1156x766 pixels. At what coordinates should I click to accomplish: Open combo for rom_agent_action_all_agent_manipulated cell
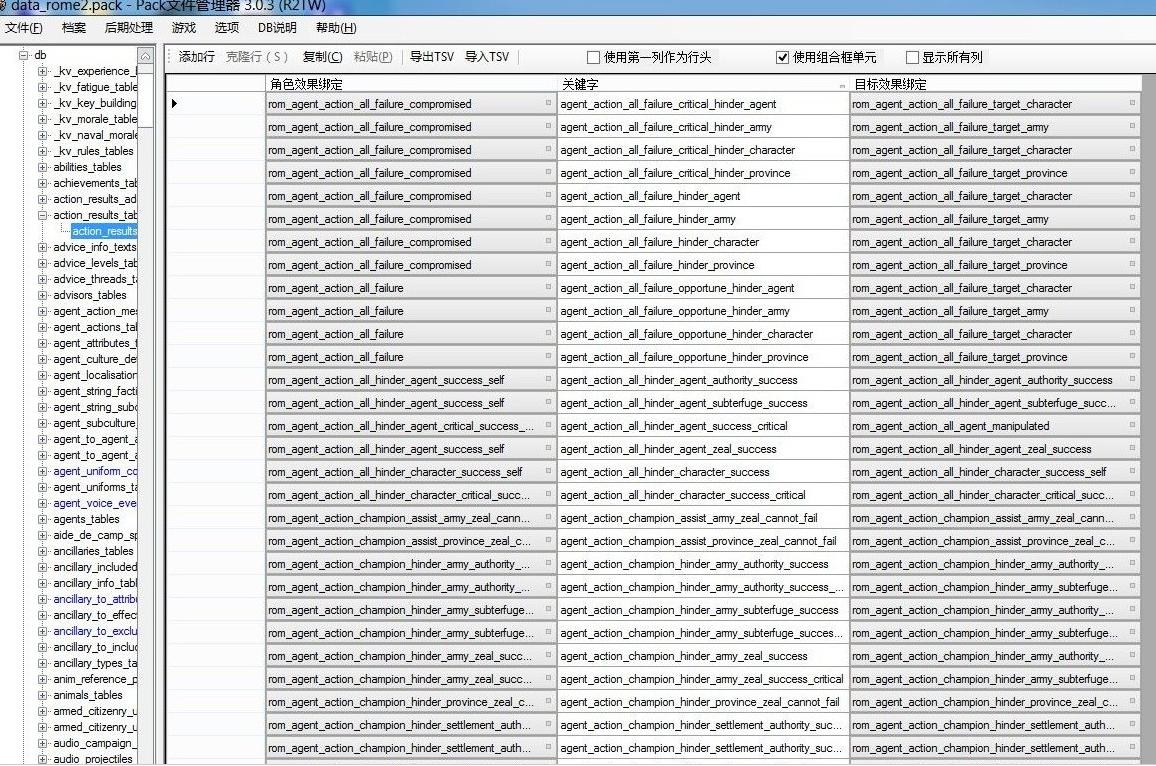pyautogui.click(x=1132, y=425)
